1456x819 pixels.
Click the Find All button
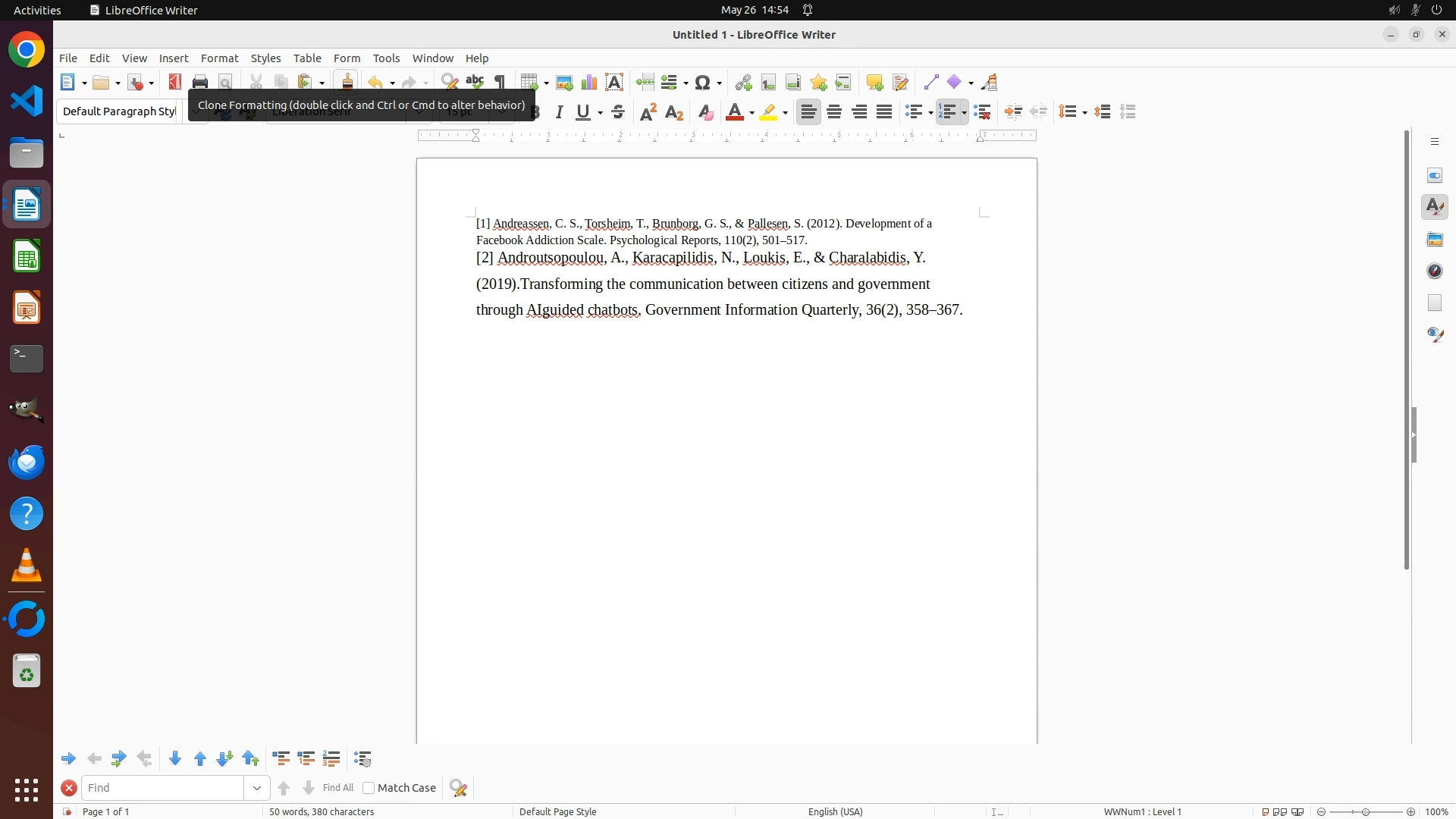click(x=338, y=788)
